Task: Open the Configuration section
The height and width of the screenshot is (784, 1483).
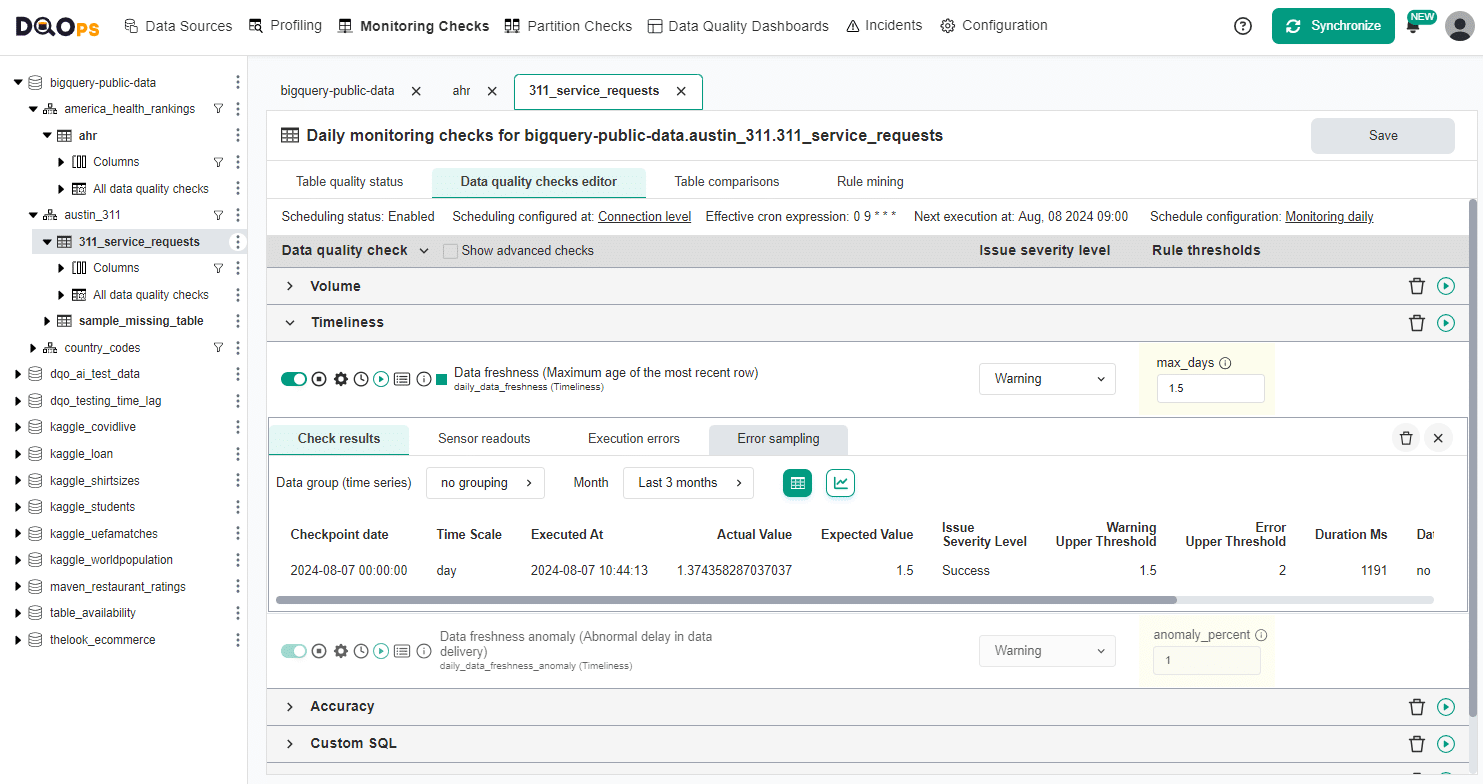Action: pyautogui.click(x=994, y=26)
